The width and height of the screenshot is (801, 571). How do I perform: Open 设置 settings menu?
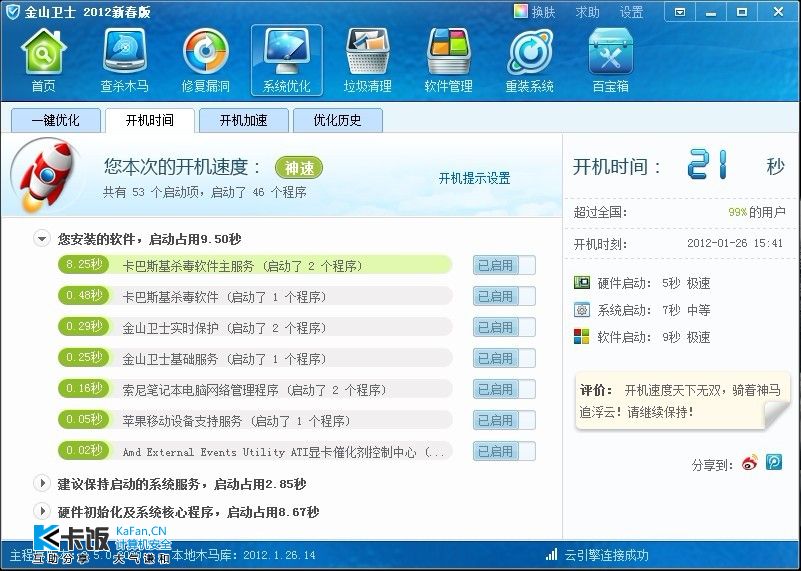631,12
